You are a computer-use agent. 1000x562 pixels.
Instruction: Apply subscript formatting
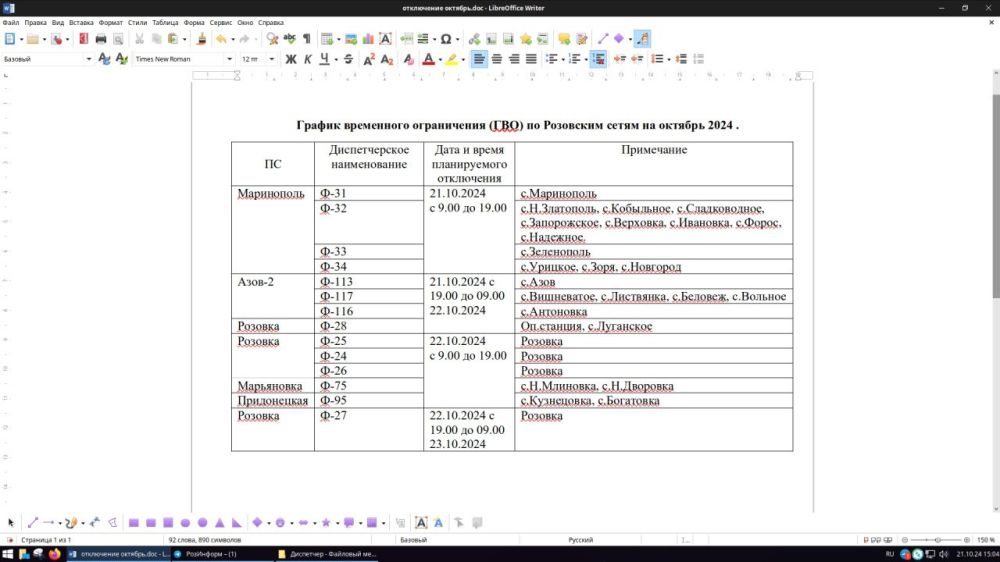click(x=386, y=59)
